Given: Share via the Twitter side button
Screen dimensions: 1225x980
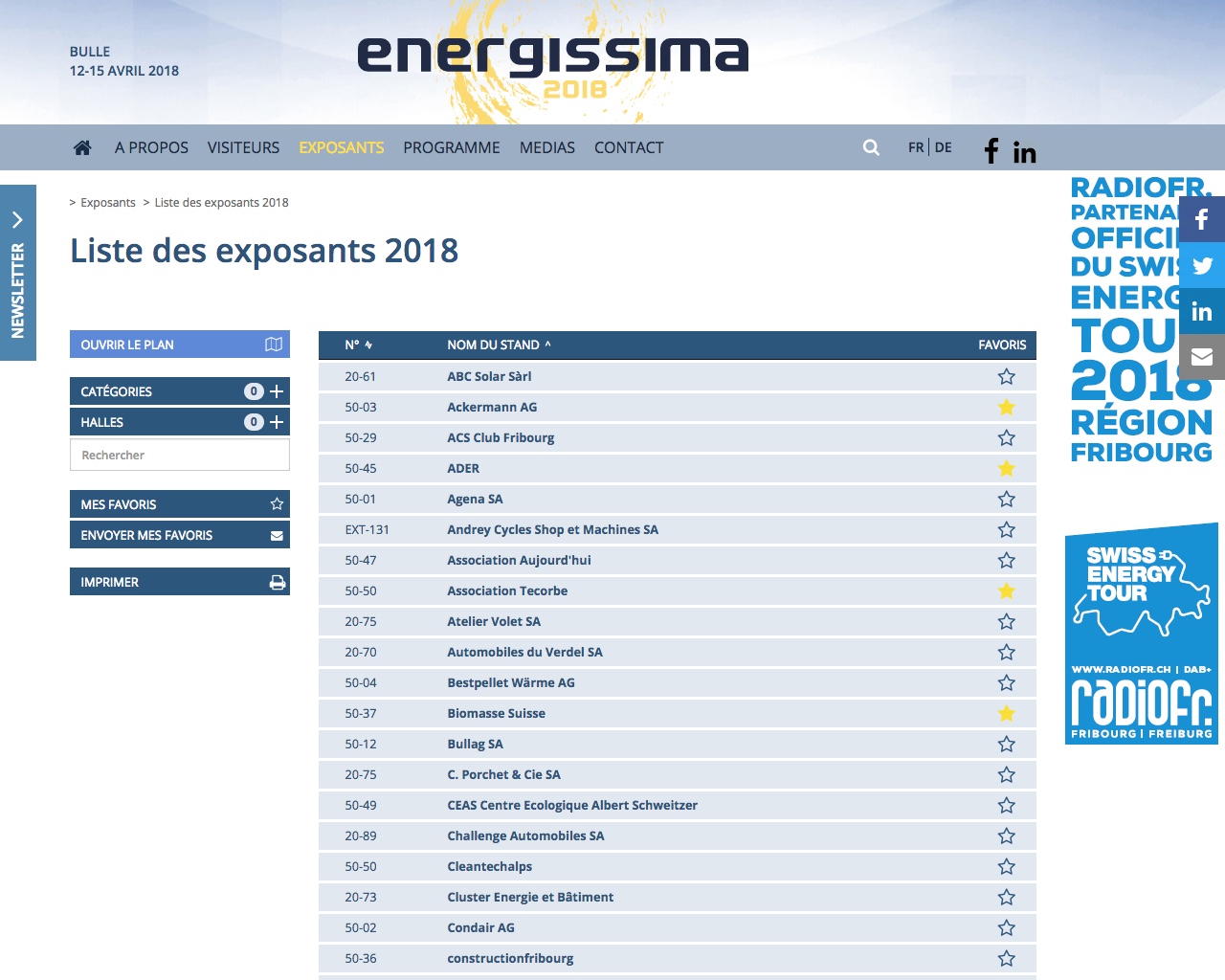Looking at the screenshot, I should pyautogui.click(x=1202, y=265).
